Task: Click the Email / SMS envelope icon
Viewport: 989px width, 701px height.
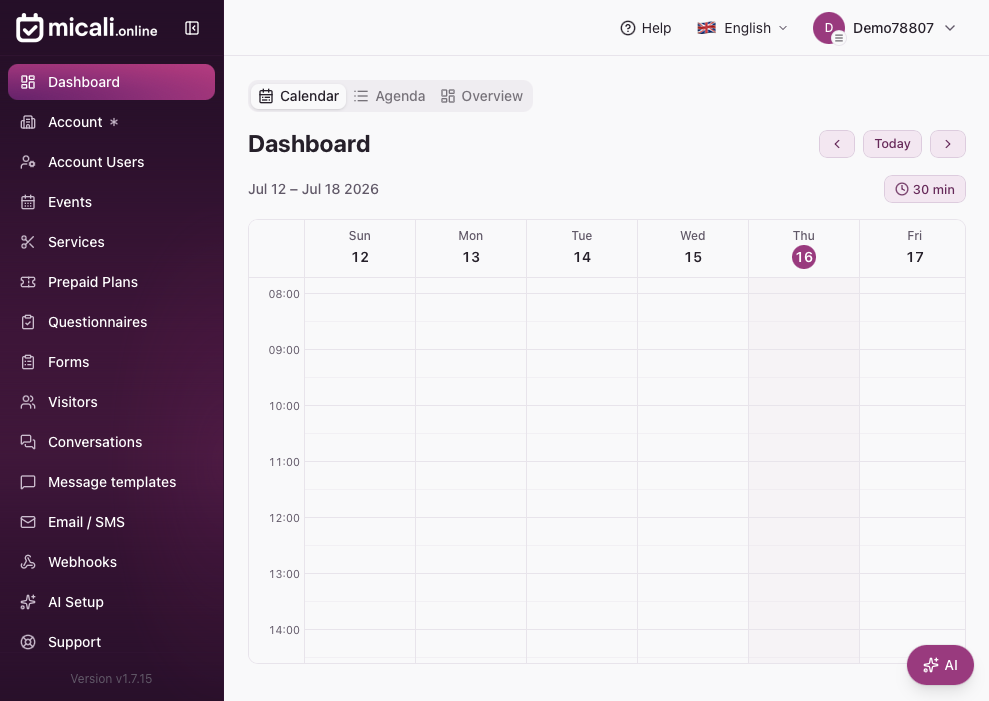Action: coord(28,522)
